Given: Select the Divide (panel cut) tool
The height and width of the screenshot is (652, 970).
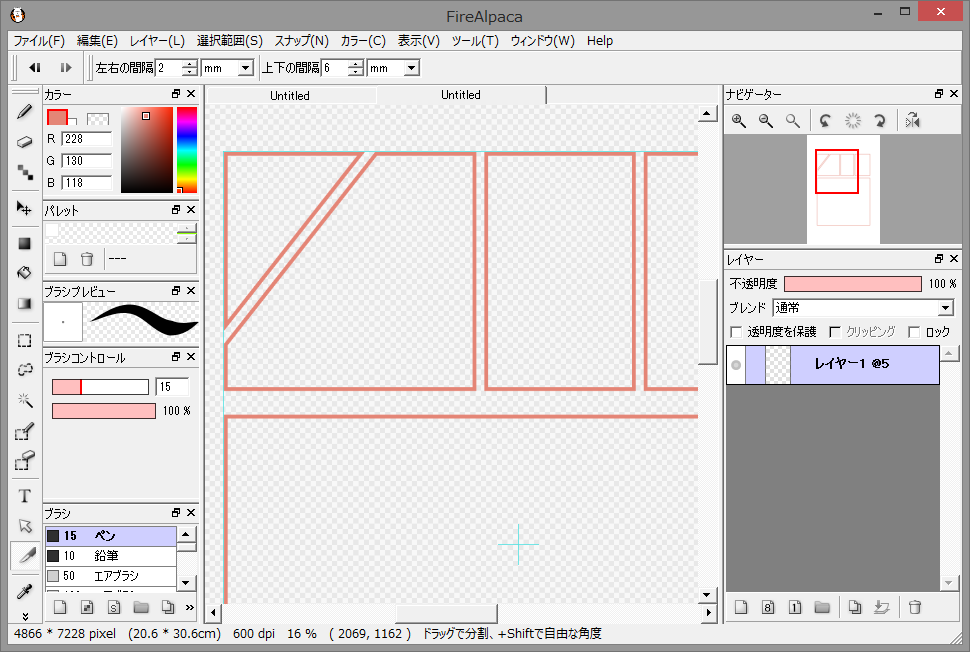Looking at the screenshot, I should click(24, 555).
